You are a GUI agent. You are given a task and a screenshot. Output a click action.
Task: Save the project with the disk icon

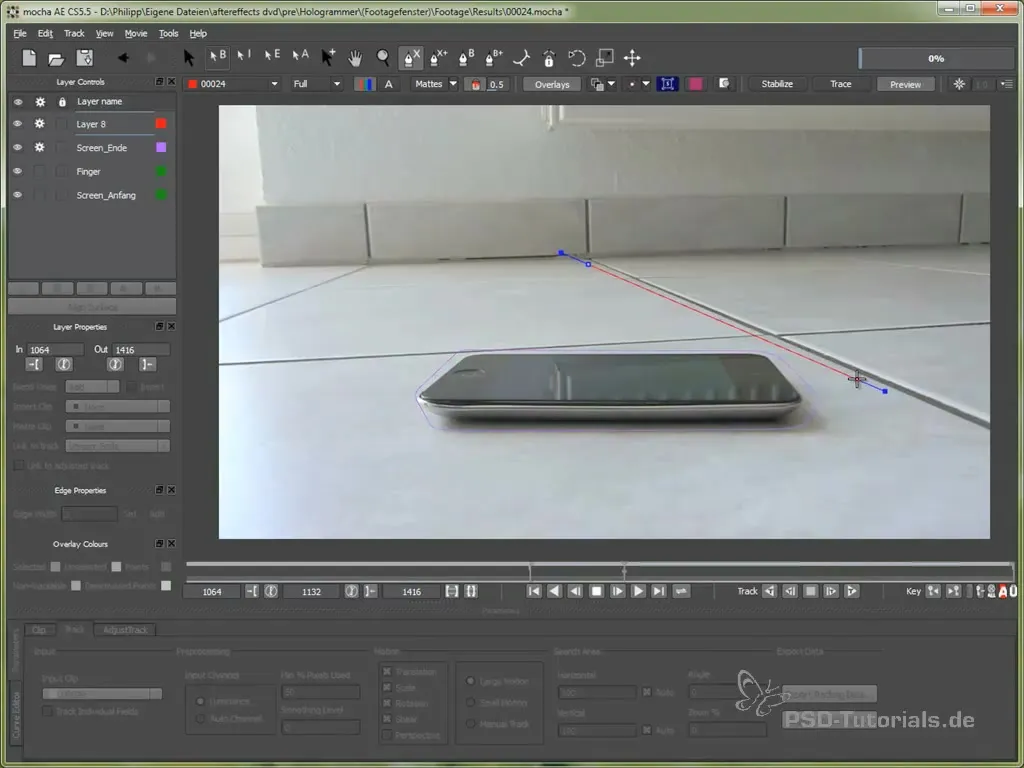tap(85, 58)
